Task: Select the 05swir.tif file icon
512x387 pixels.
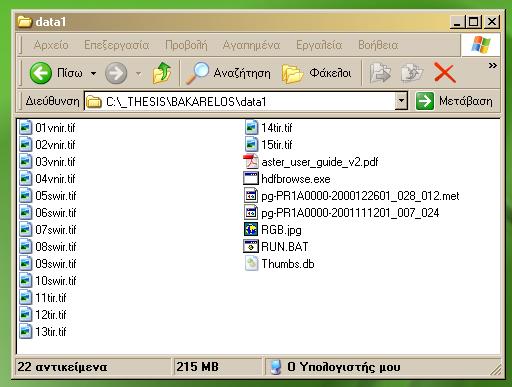Action: point(26,196)
